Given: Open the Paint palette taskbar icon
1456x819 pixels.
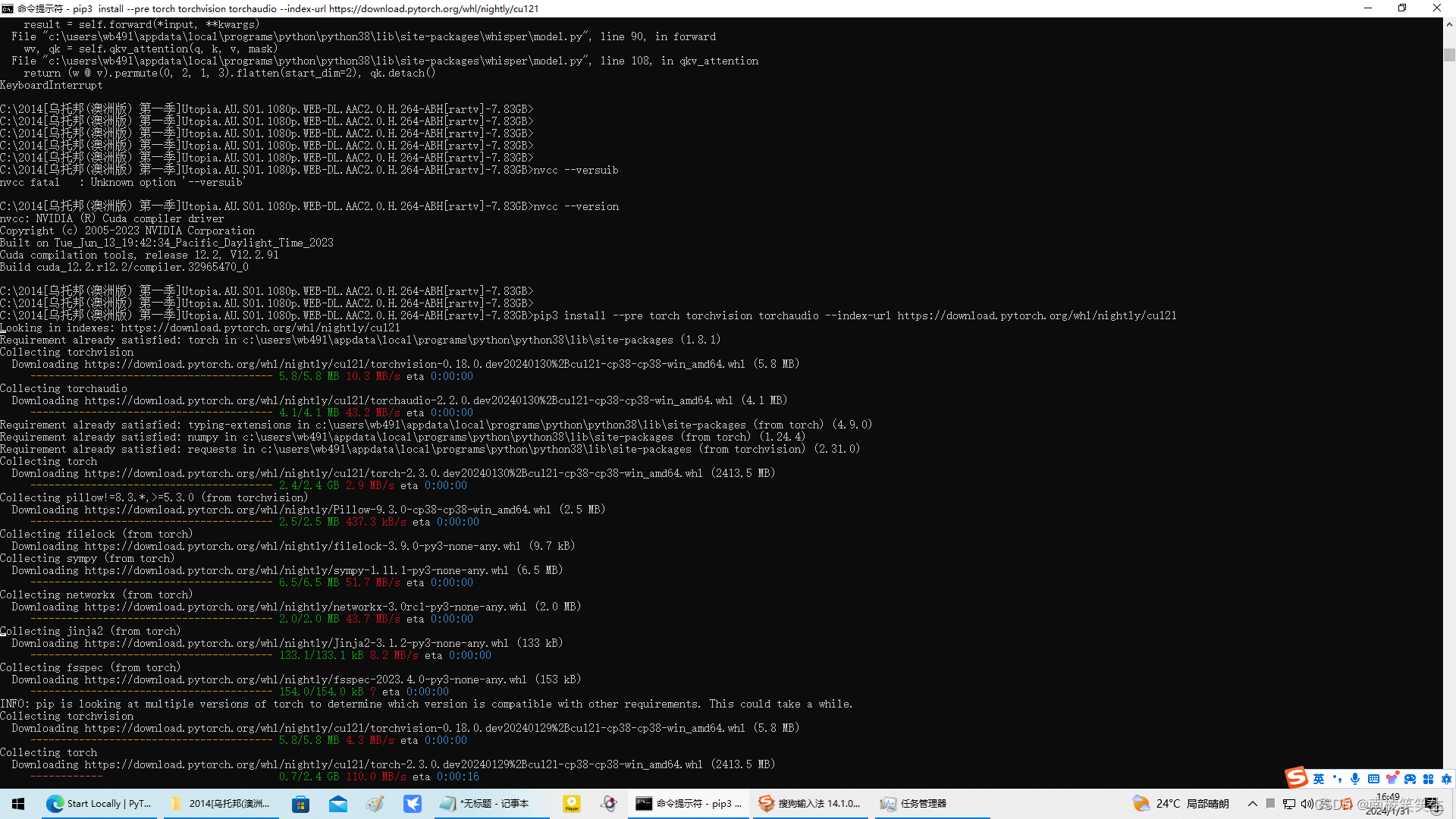Looking at the screenshot, I should [x=375, y=804].
